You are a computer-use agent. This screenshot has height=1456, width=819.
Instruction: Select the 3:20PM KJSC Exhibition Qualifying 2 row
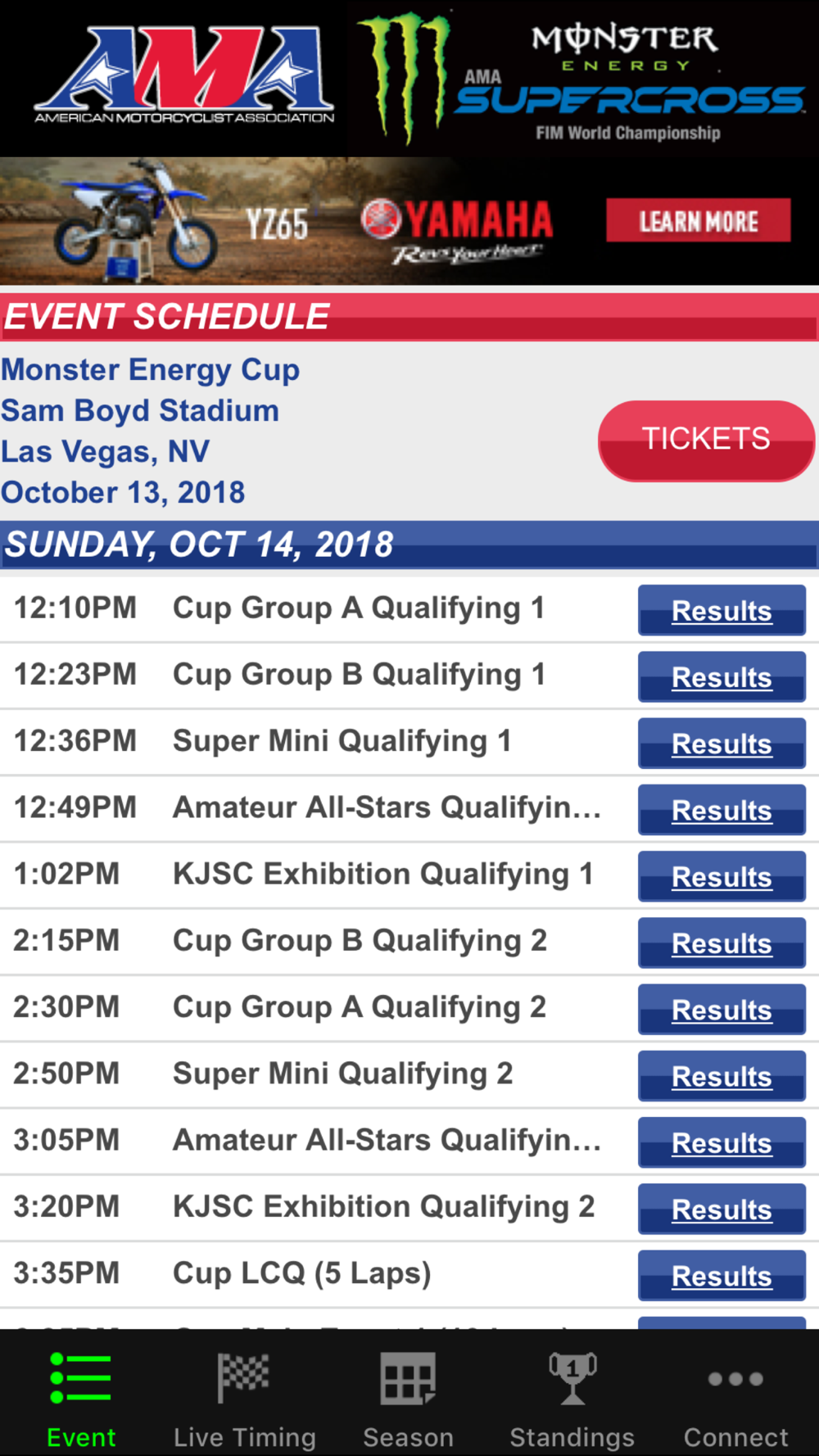pyautogui.click(x=409, y=1208)
